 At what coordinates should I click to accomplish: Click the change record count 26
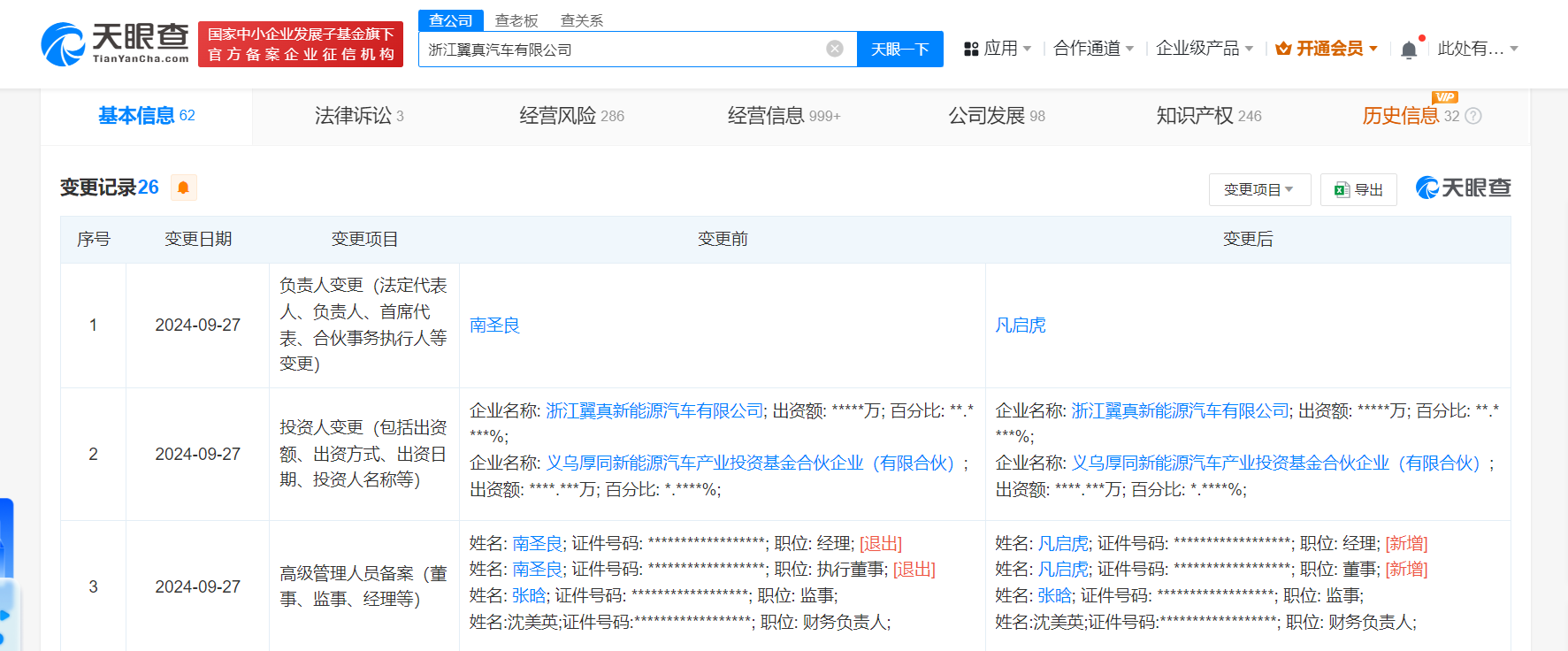149,188
